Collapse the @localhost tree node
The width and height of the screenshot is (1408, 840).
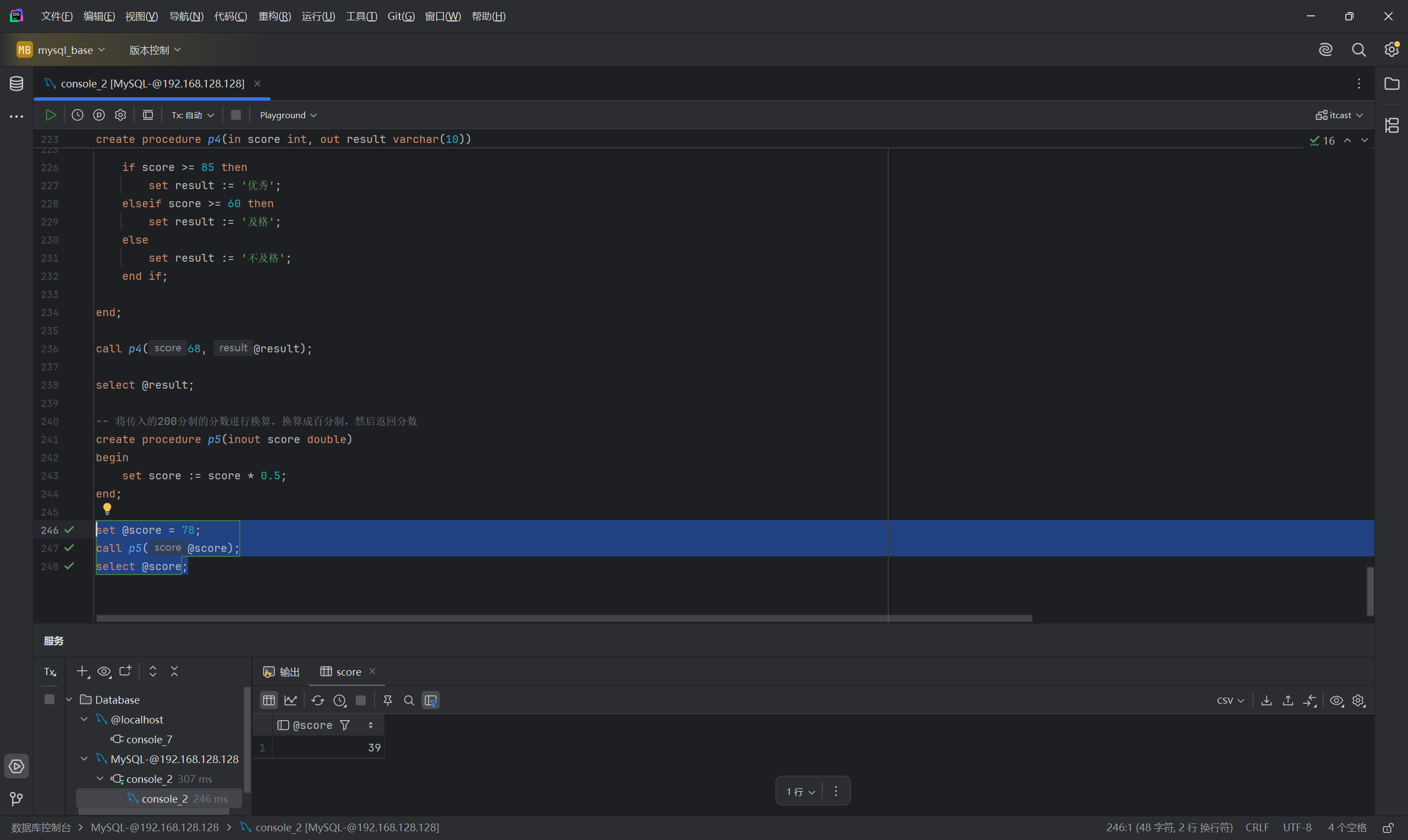(84, 719)
